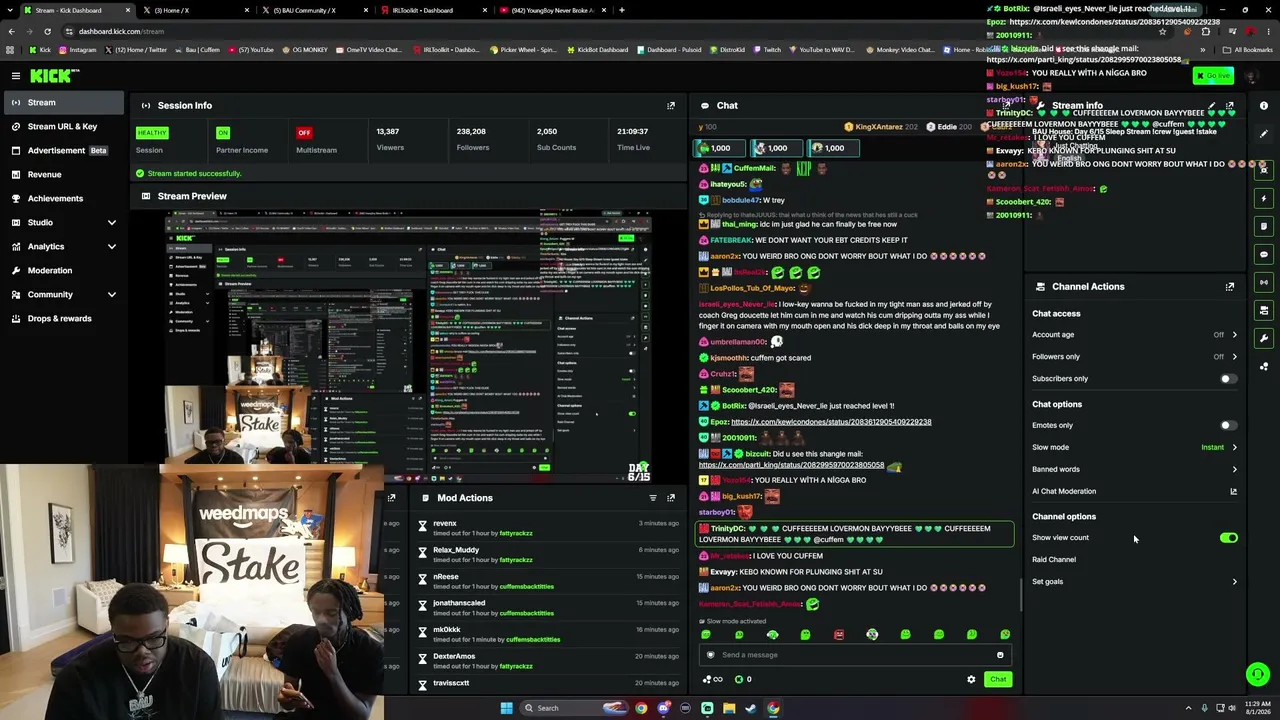Expand the Community sidebar section
This screenshot has height=720, width=1280.
112,294
